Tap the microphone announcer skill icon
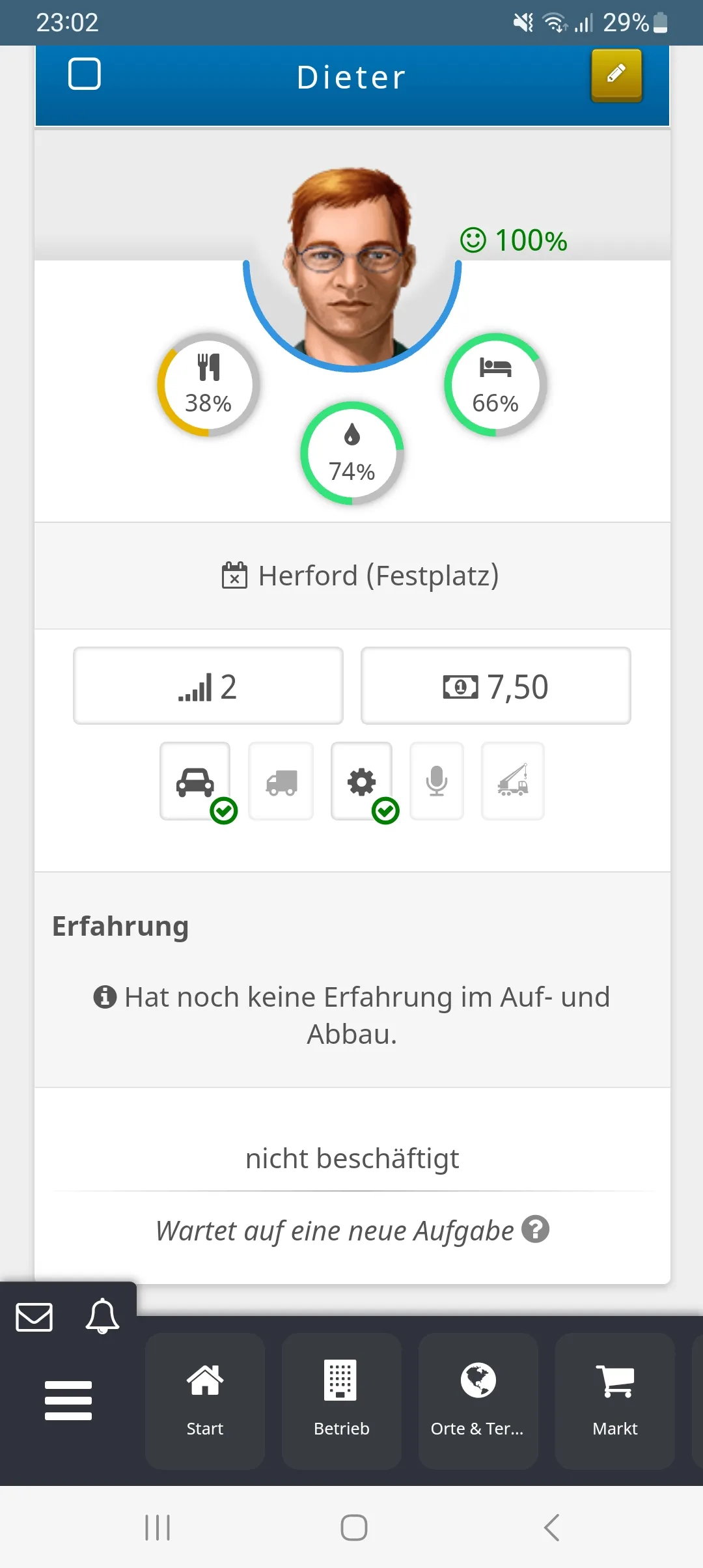 [437, 781]
